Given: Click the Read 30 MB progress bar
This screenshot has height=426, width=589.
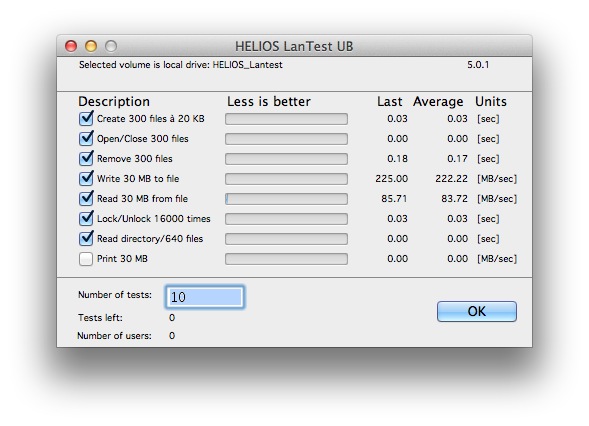Looking at the screenshot, I should point(286,199).
